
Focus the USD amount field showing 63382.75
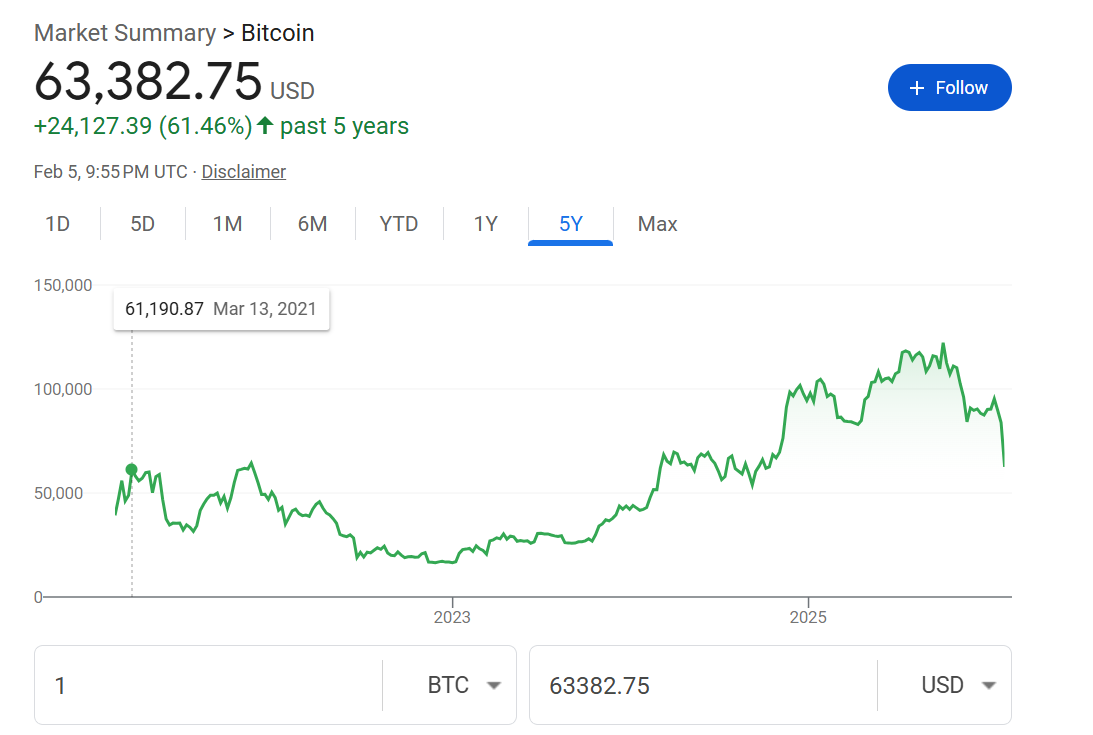point(700,685)
